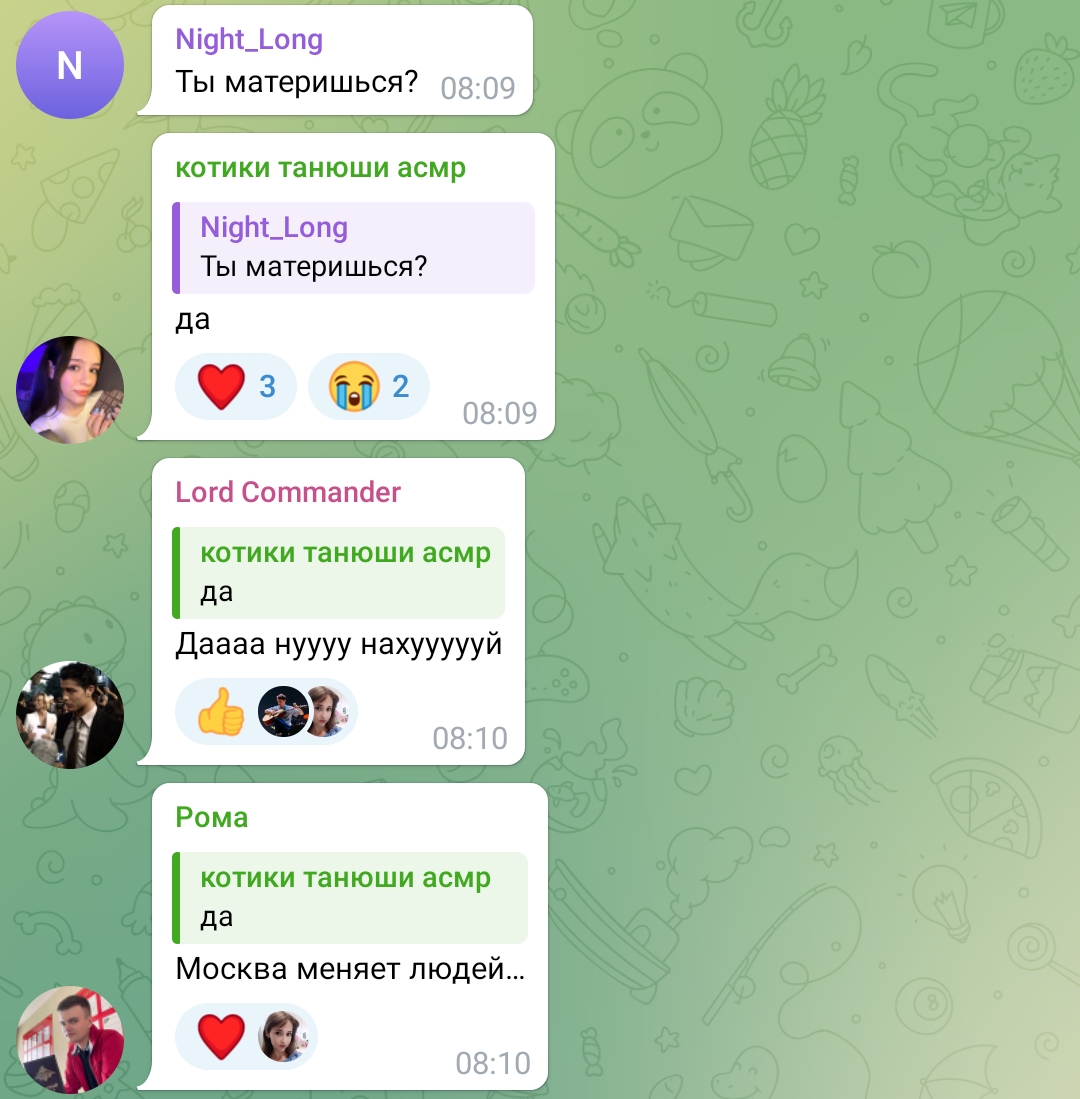Jump to quoted 'да' in Рома's reply

pos(350,898)
